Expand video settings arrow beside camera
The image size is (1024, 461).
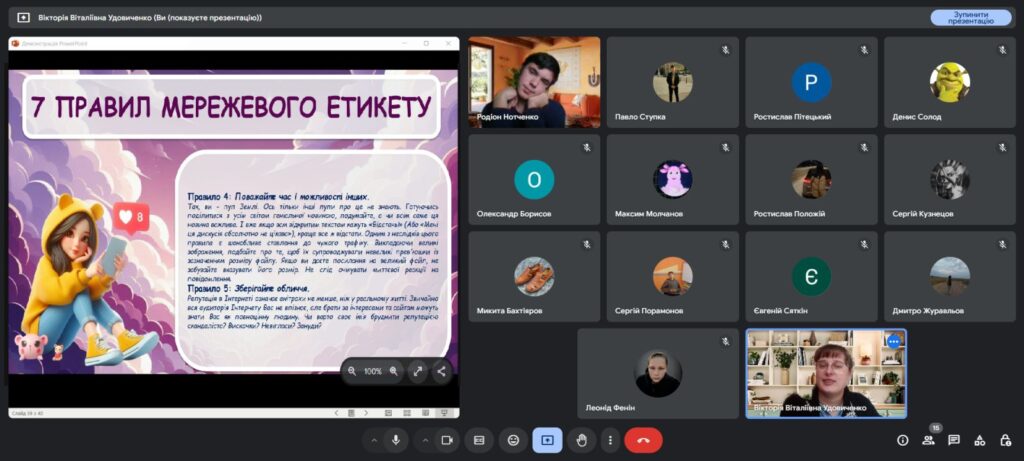pos(422,440)
